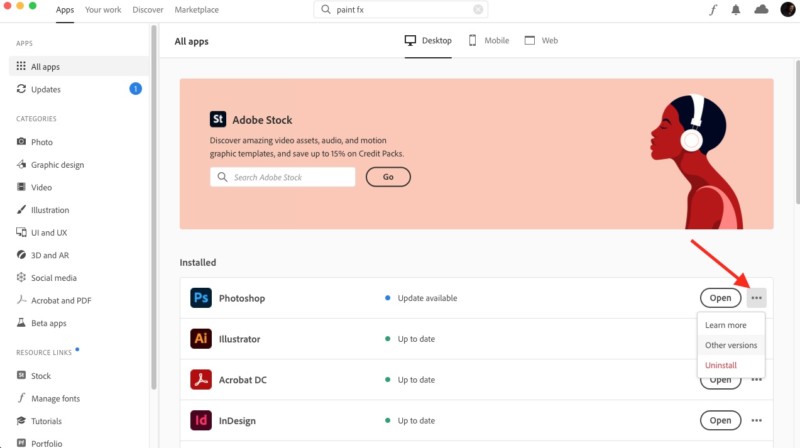Open the notifications bell icon

click(736, 10)
